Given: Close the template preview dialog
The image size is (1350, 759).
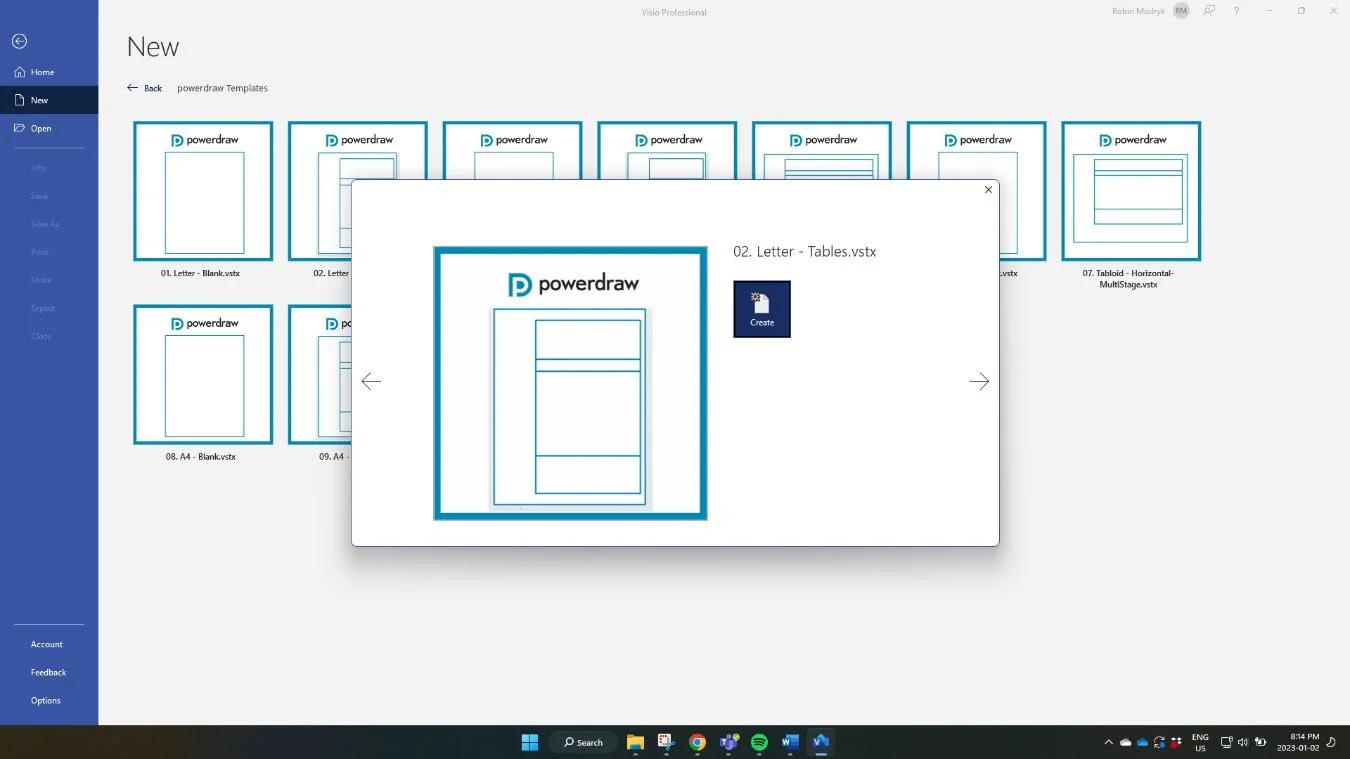Looking at the screenshot, I should [988, 189].
